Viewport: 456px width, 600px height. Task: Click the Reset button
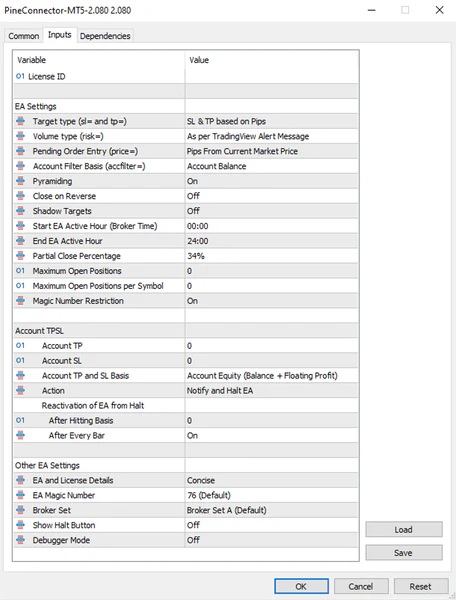click(421, 586)
